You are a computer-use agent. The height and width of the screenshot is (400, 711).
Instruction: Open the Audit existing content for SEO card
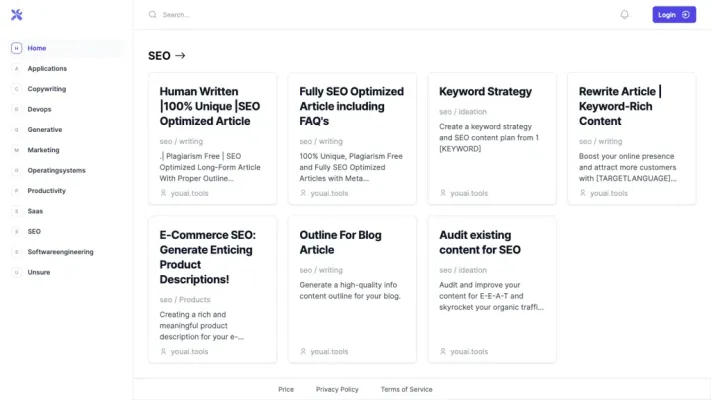point(491,289)
